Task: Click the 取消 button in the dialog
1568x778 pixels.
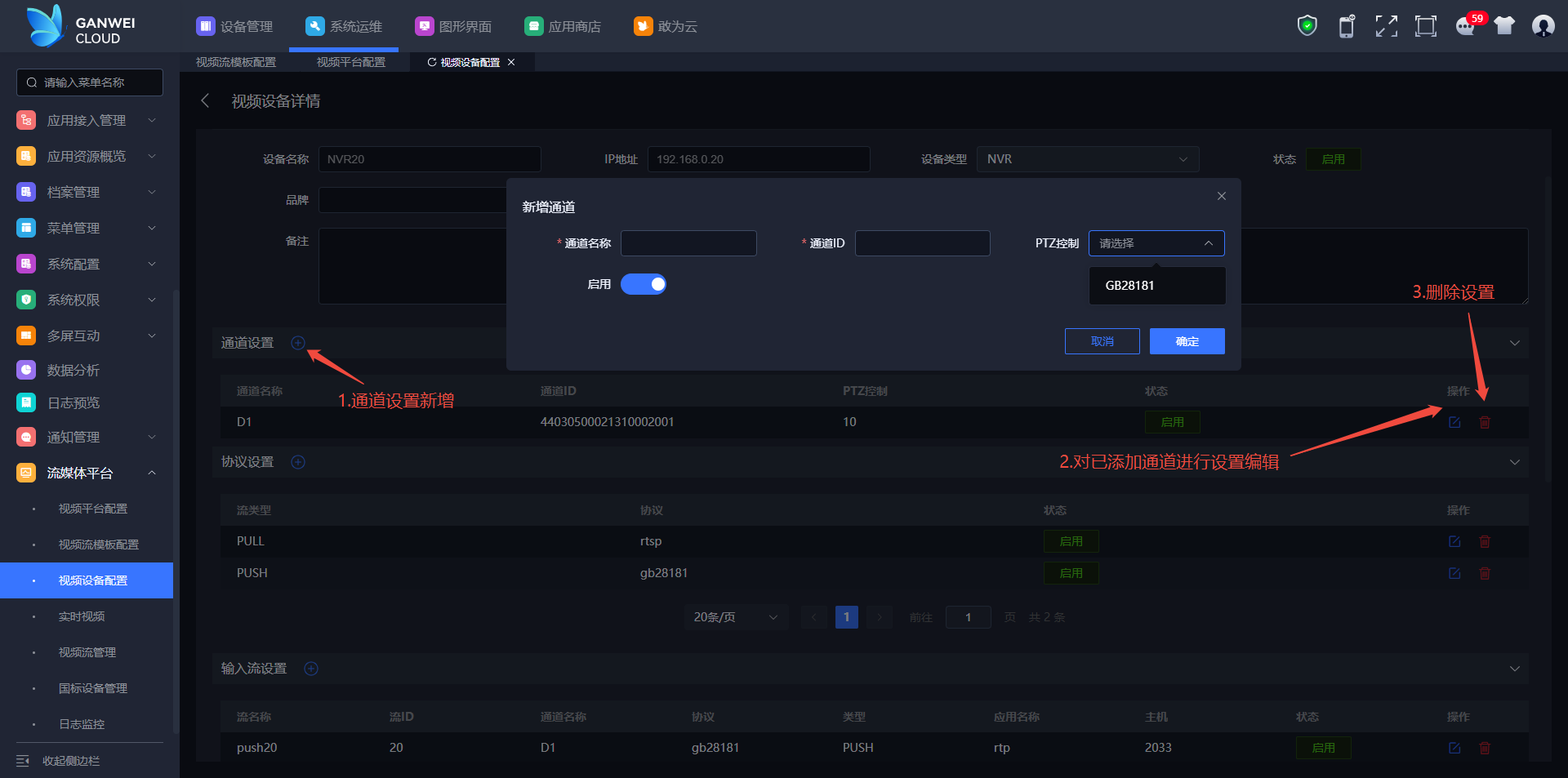Action: tap(1102, 341)
